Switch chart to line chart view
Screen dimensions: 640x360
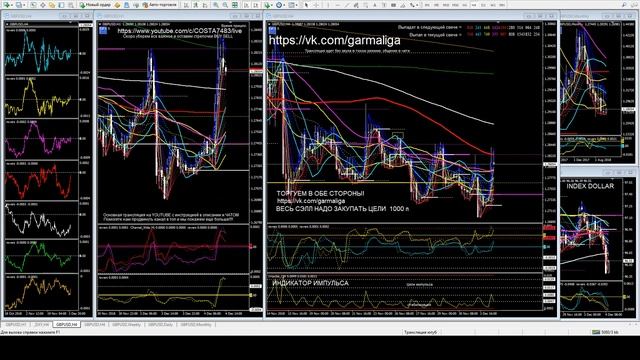[x=205, y=5]
